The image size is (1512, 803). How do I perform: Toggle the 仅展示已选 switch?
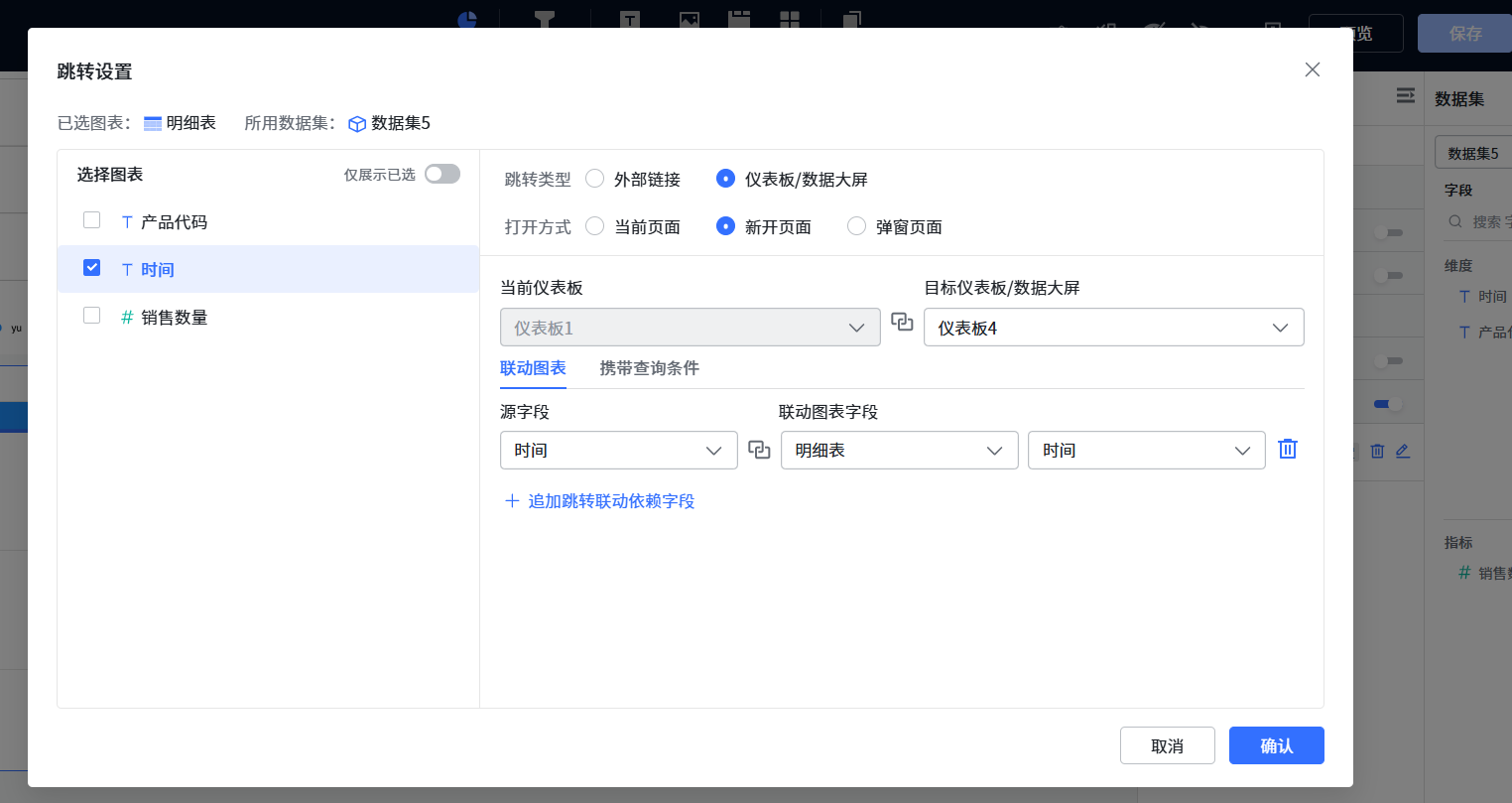click(442, 175)
